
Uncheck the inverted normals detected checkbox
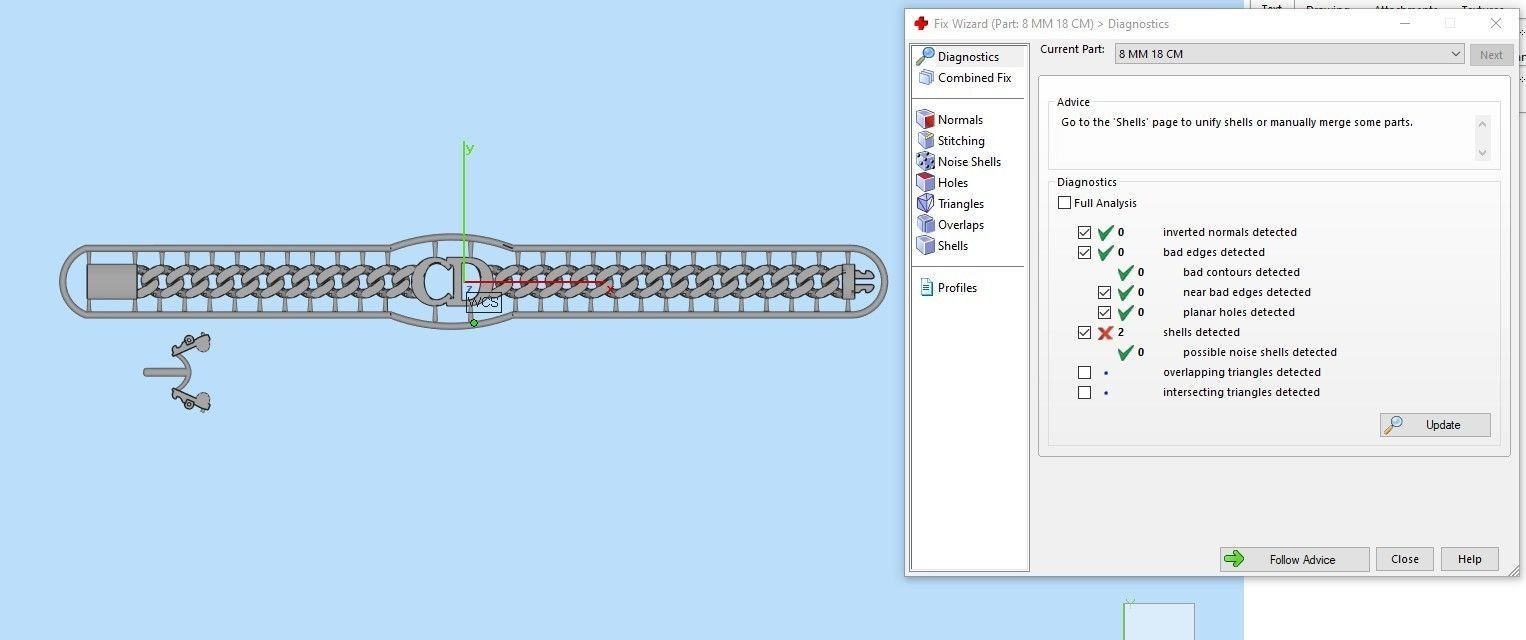[1084, 232]
